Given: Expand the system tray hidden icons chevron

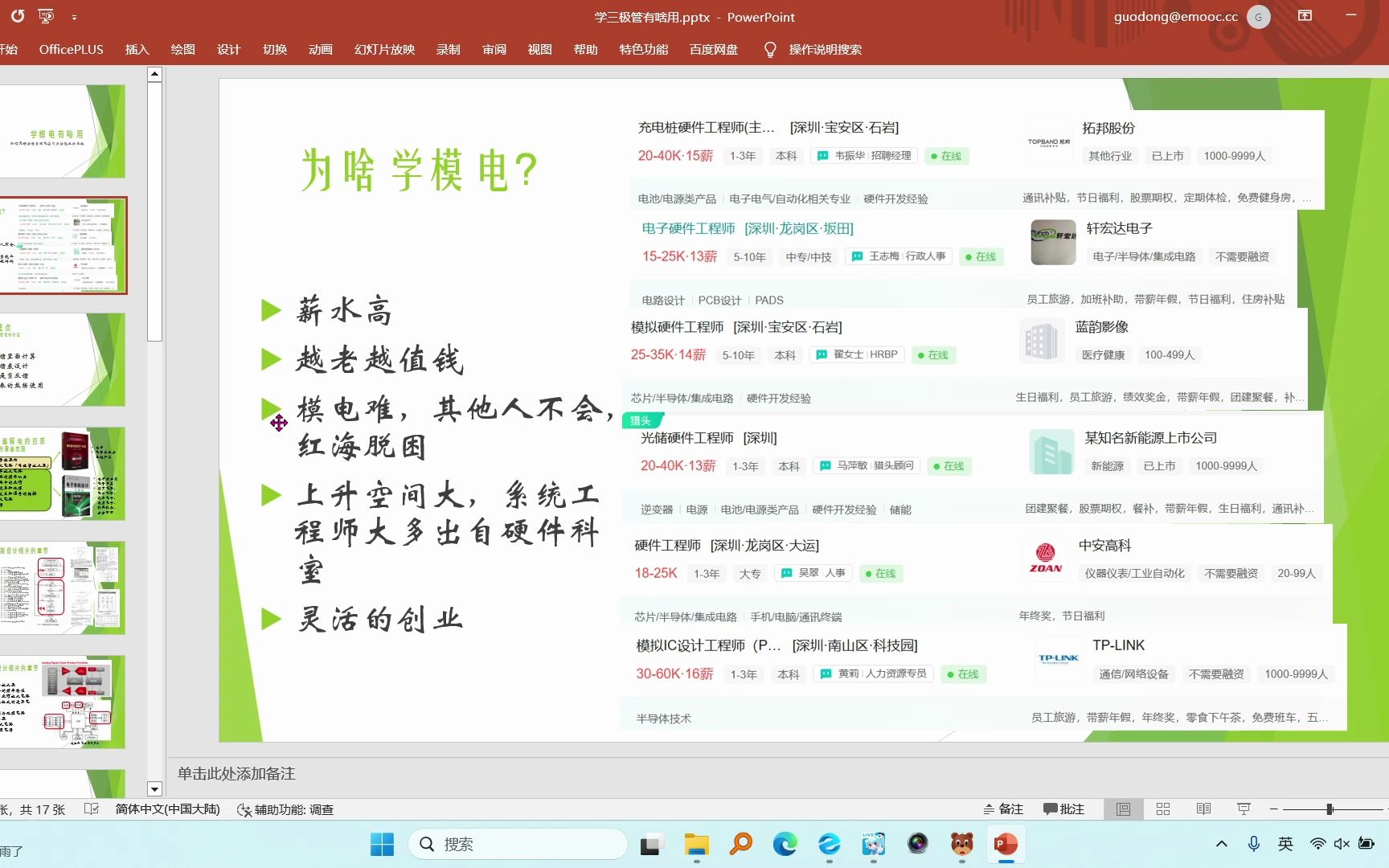Looking at the screenshot, I should [1222, 844].
